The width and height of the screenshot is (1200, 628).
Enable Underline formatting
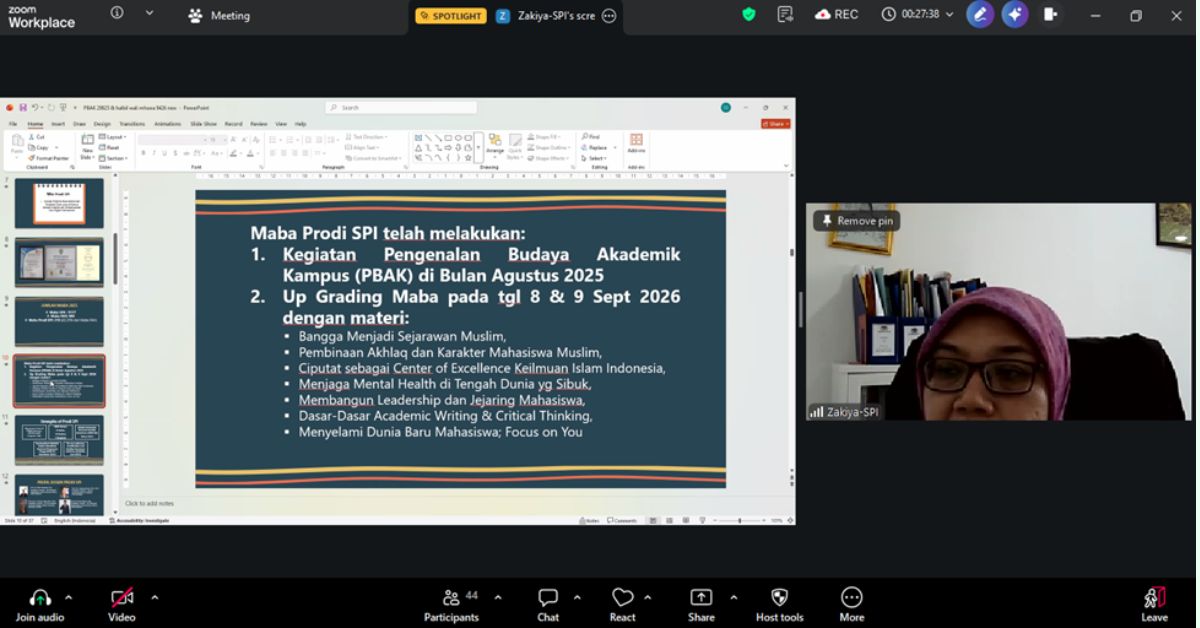[164, 153]
